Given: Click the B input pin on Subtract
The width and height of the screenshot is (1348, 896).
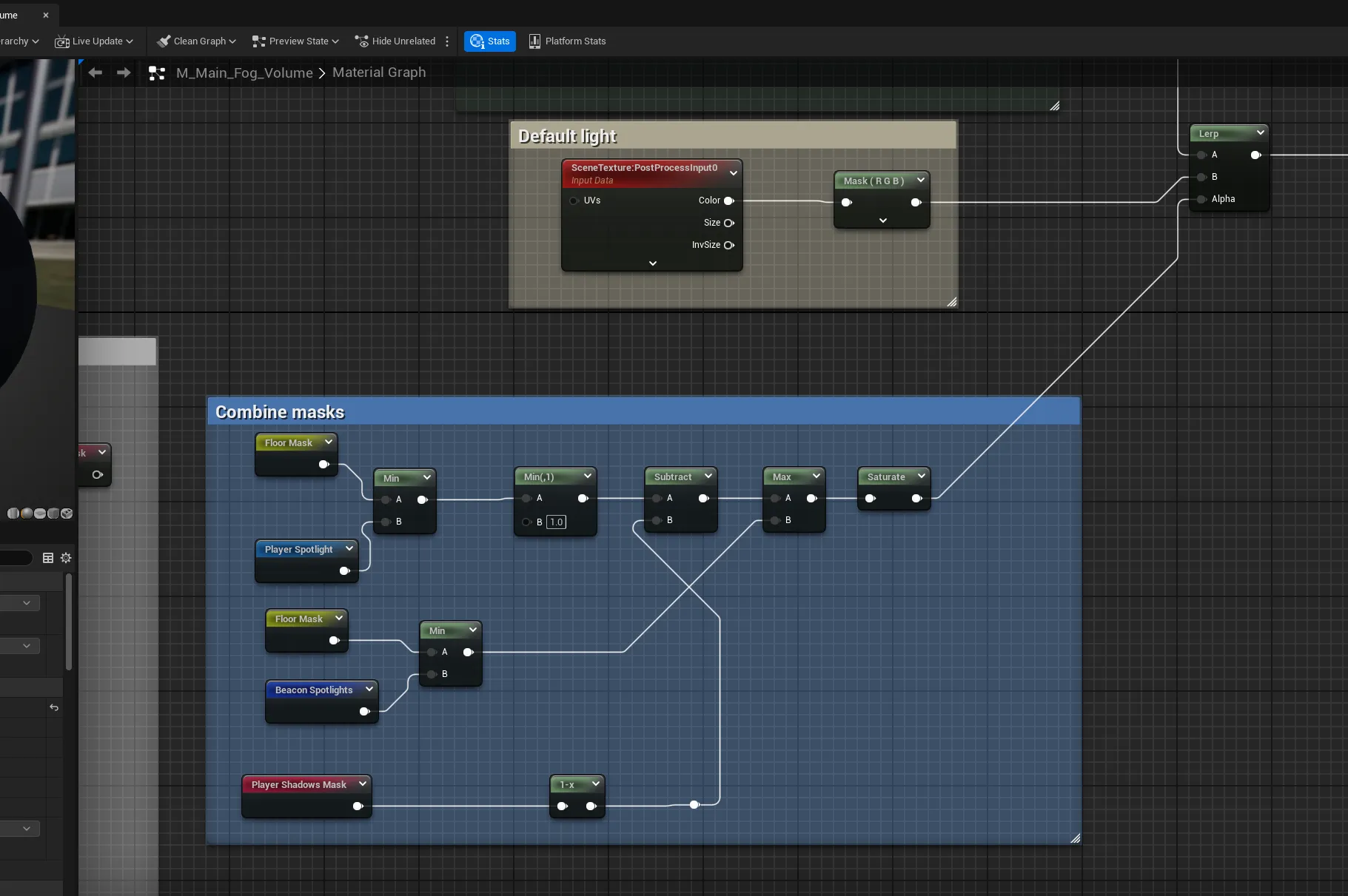Looking at the screenshot, I should tap(657, 521).
